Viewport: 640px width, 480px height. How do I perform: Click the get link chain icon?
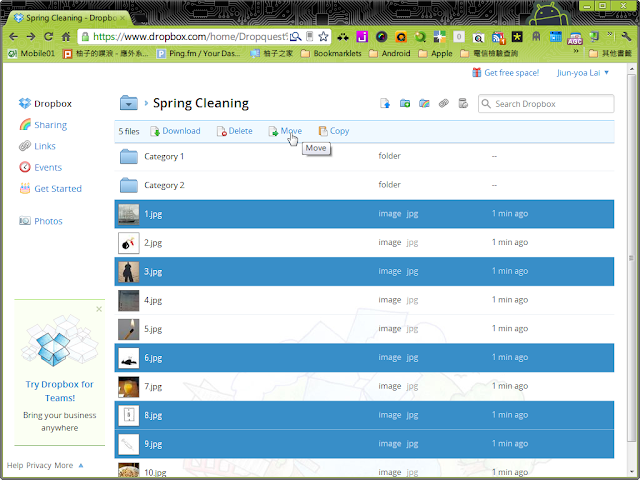[444, 104]
